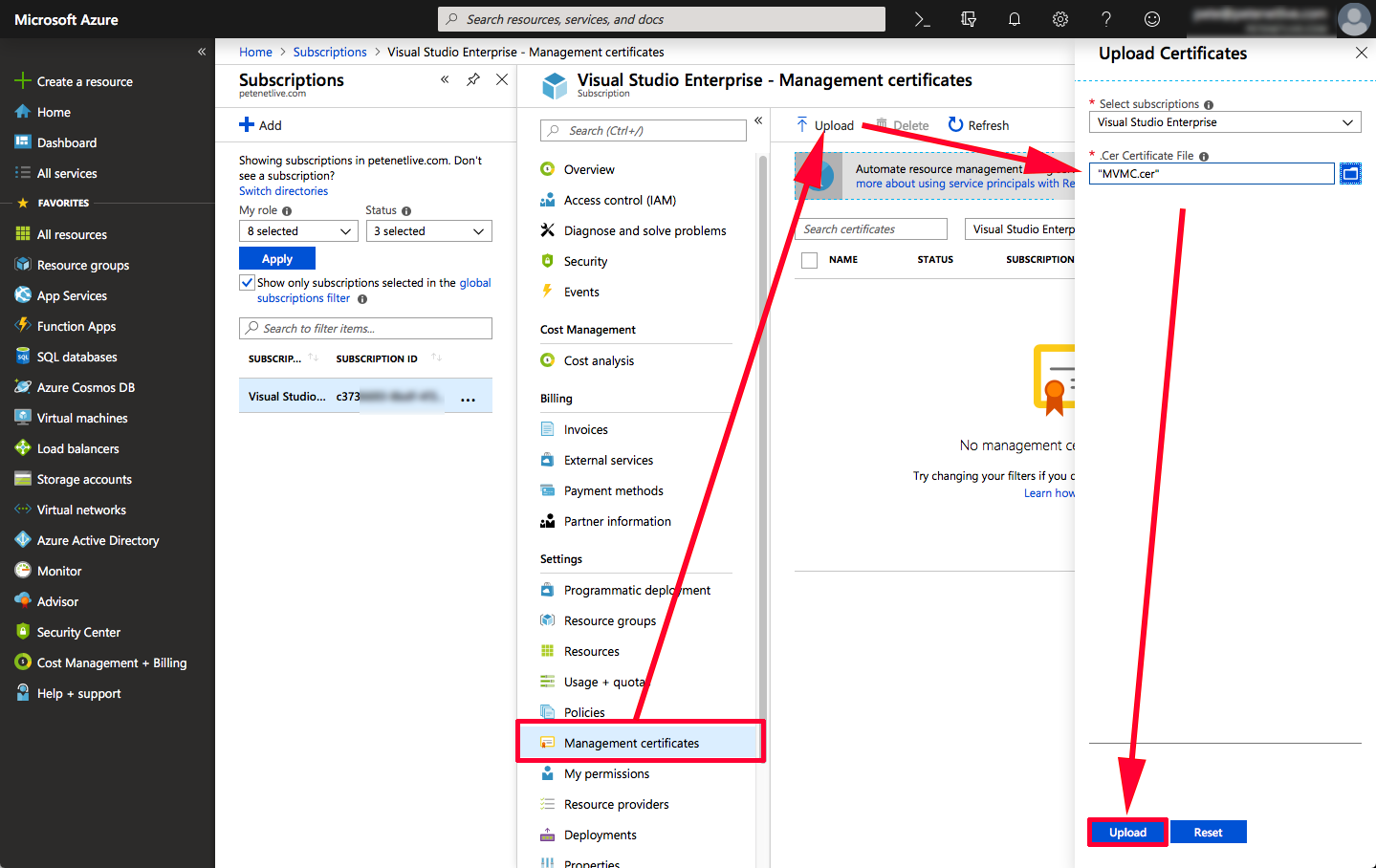Click the Subscriptions breadcrumb link

click(330, 52)
